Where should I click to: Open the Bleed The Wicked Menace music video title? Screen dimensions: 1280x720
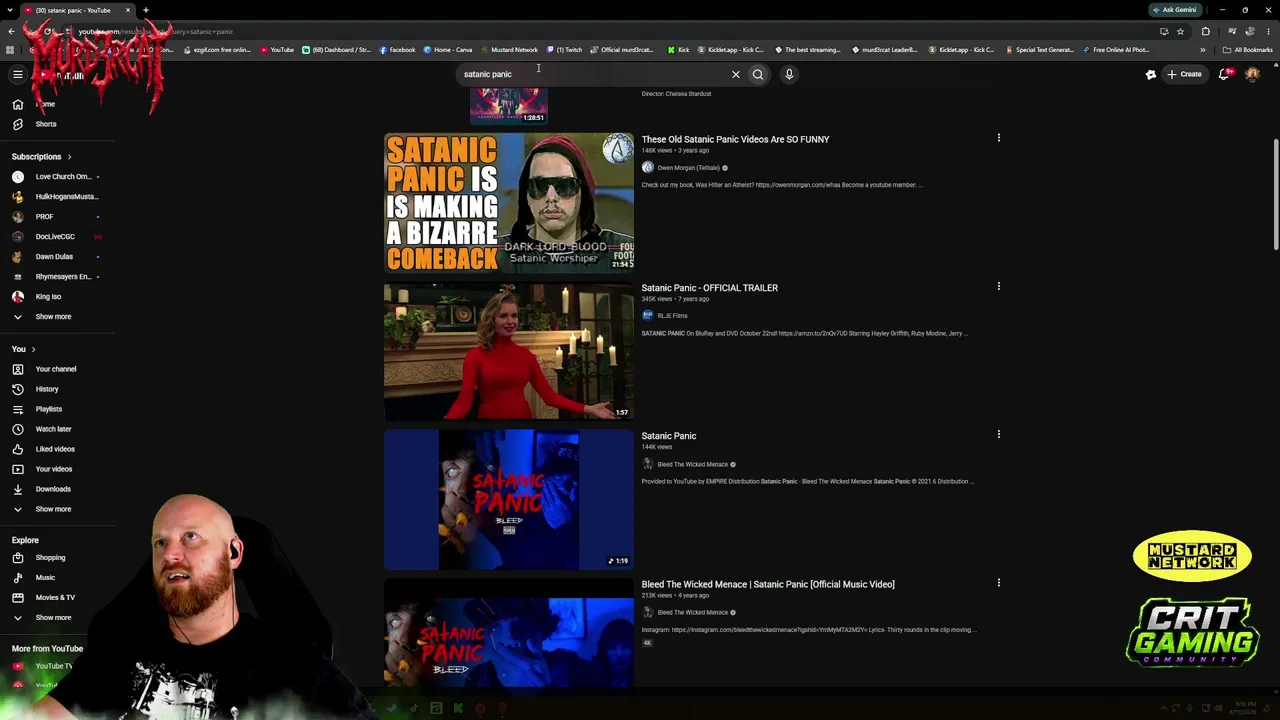[768, 584]
